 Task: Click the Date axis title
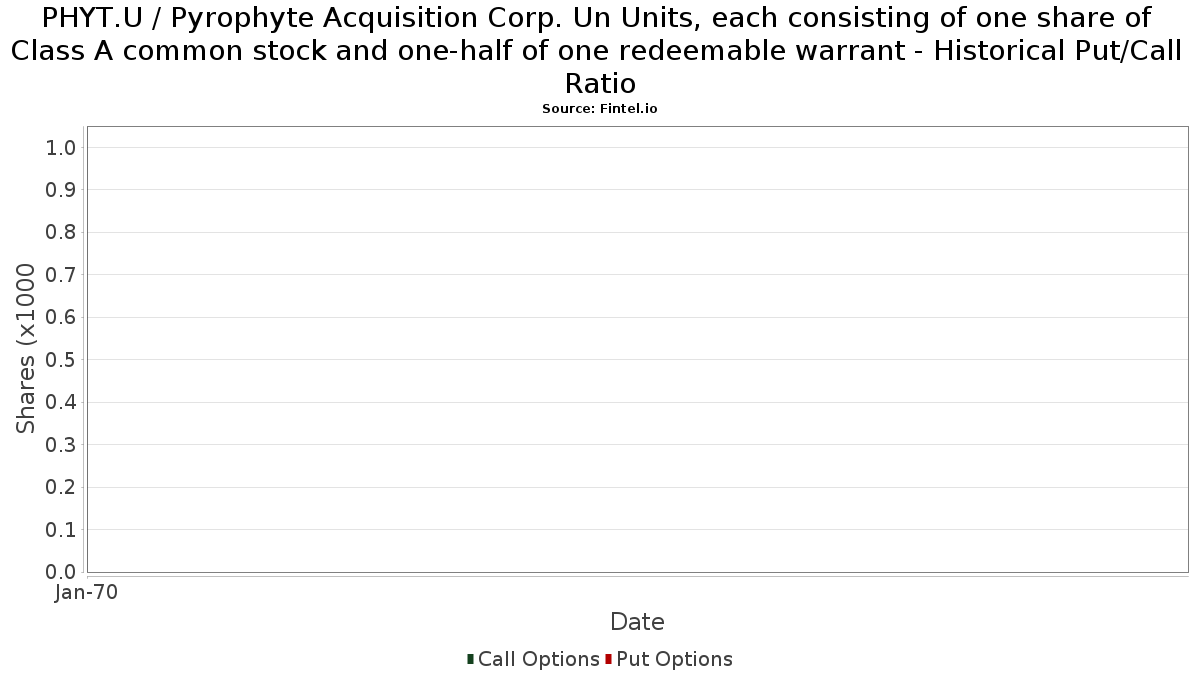click(637, 622)
